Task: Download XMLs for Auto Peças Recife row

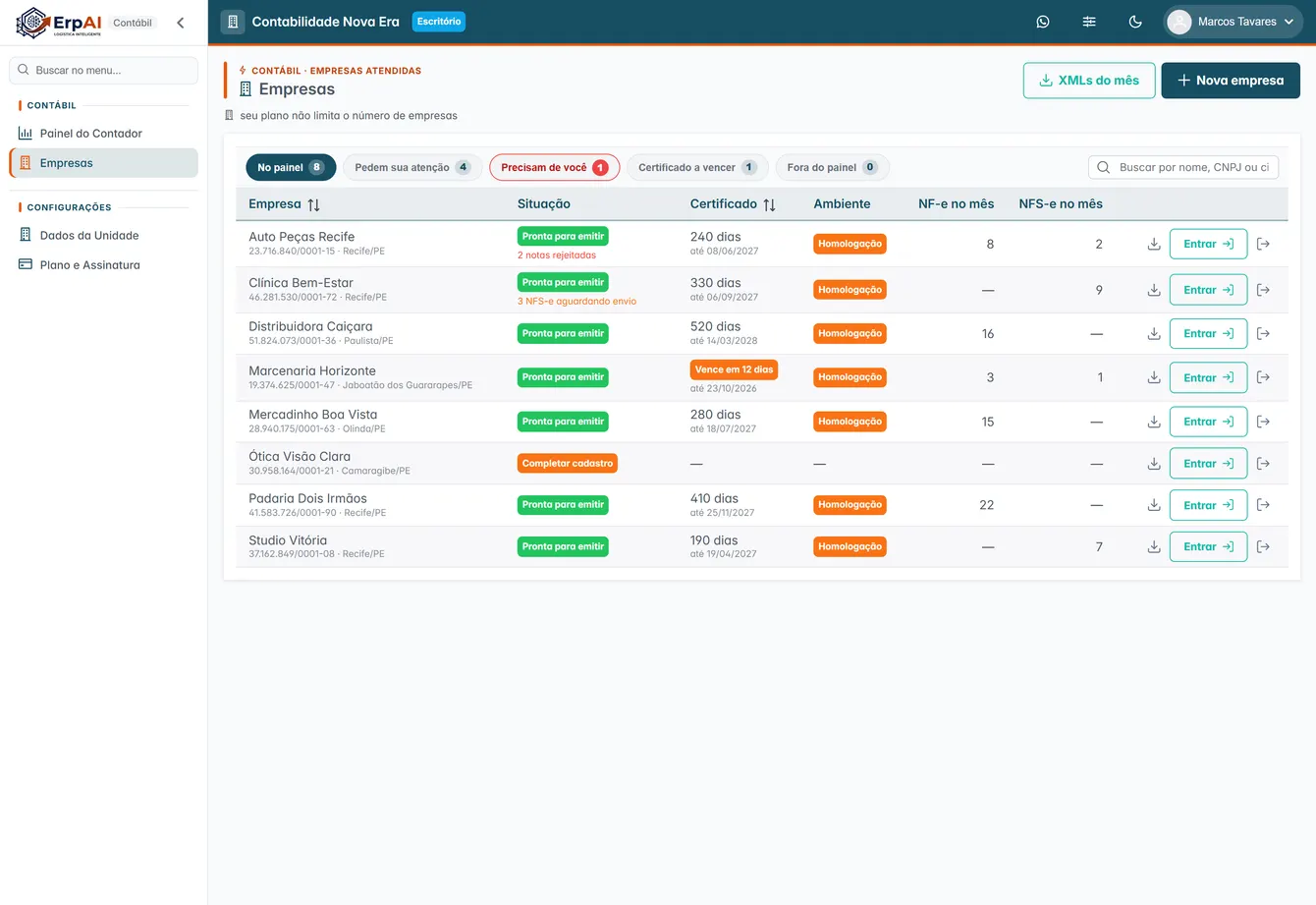Action: 1154,244
